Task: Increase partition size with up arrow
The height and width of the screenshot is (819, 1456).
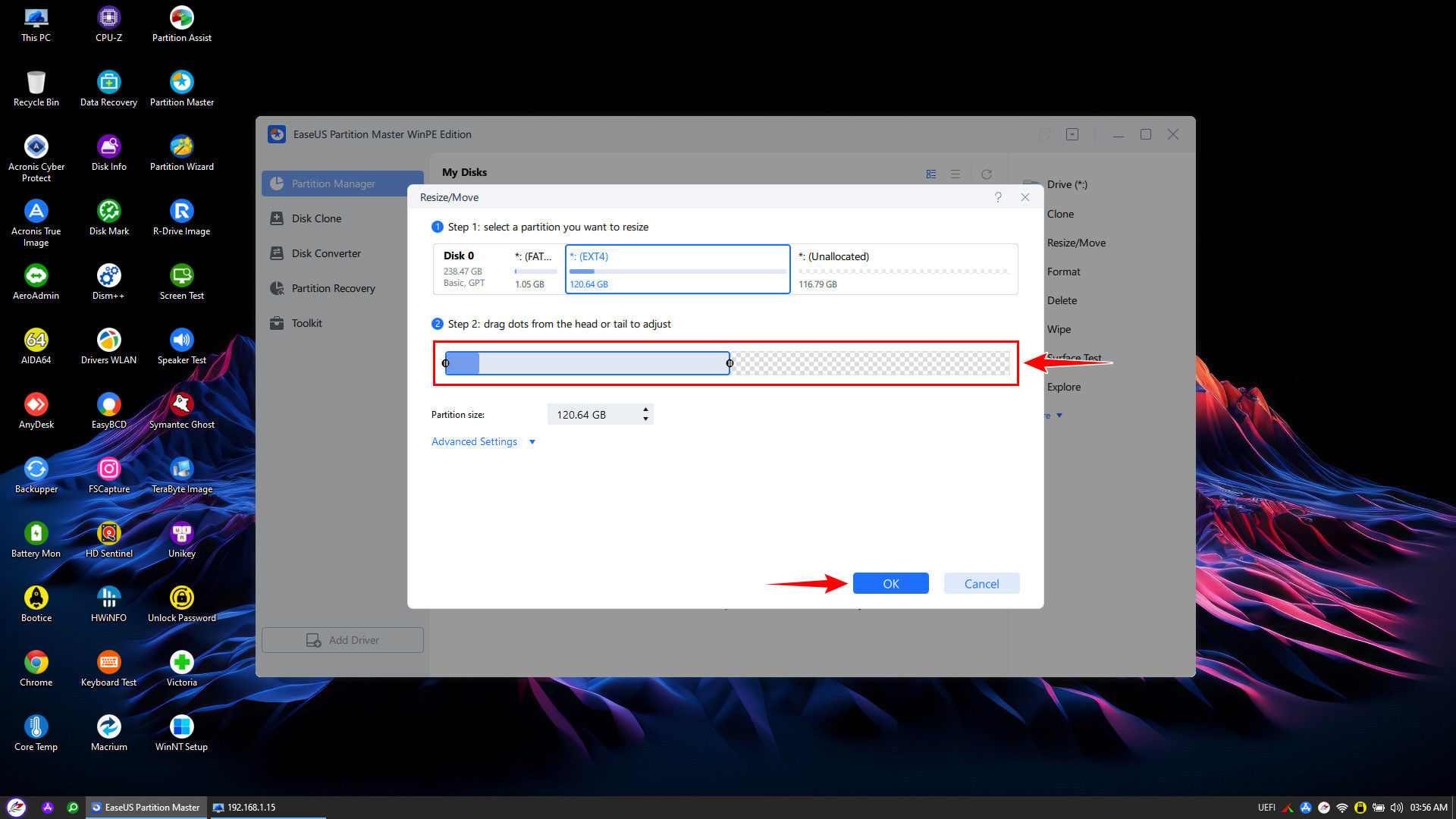Action: (x=645, y=409)
